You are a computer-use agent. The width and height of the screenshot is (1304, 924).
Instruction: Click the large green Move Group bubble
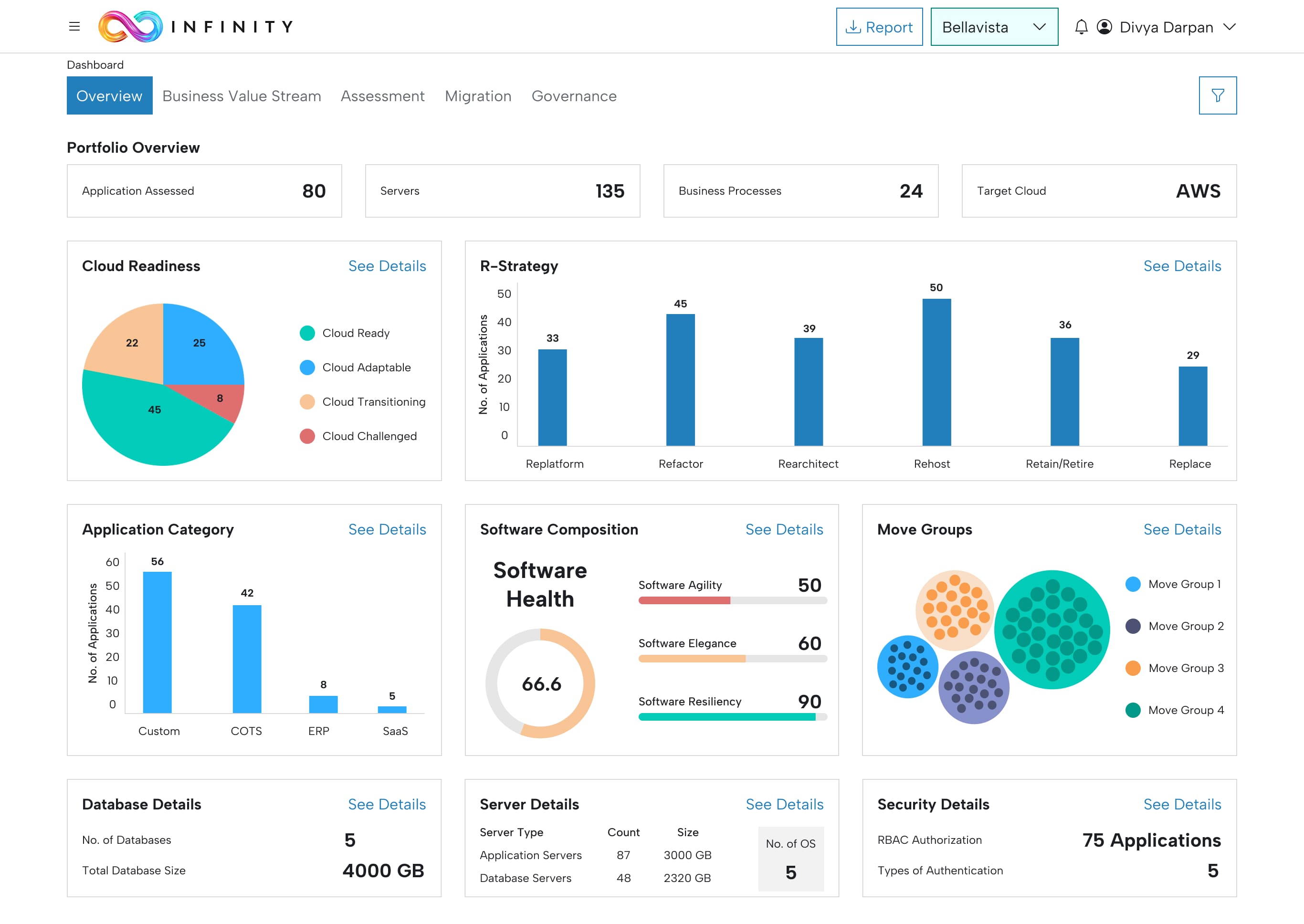1052,629
